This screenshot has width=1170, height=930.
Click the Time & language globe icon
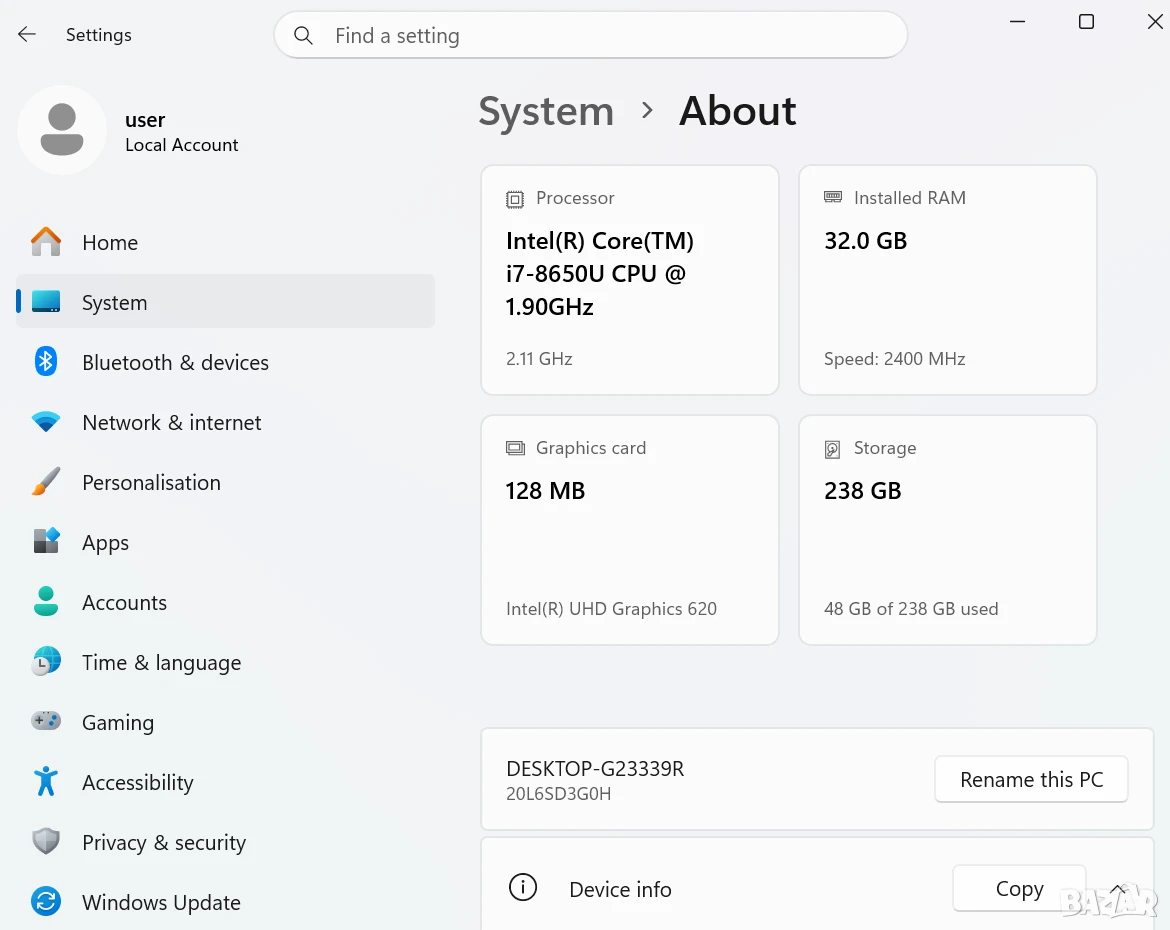(x=46, y=661)
